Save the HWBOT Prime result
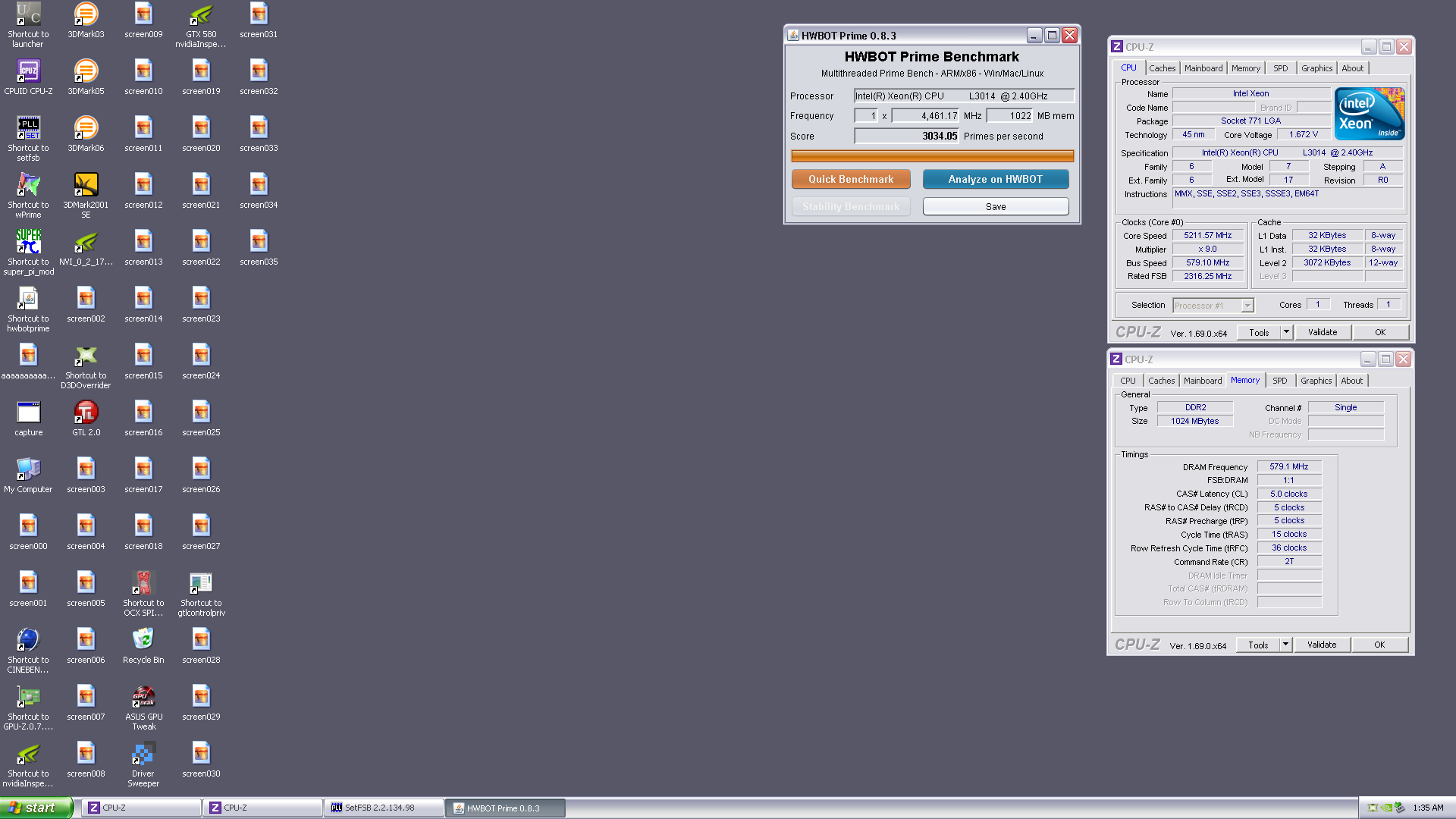Screen dimensions: 1456x819 [x=995, y=206]
